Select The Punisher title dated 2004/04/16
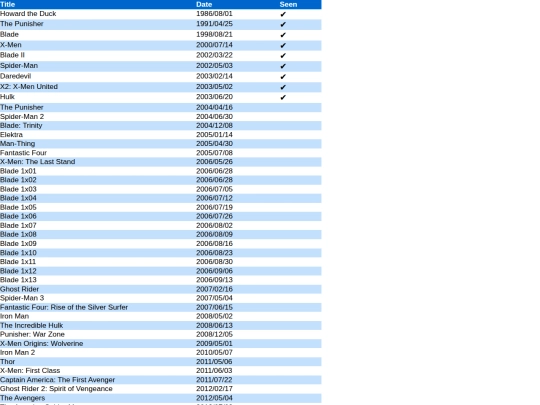Viewport: 540px width, 405px height. pos(22,107)
